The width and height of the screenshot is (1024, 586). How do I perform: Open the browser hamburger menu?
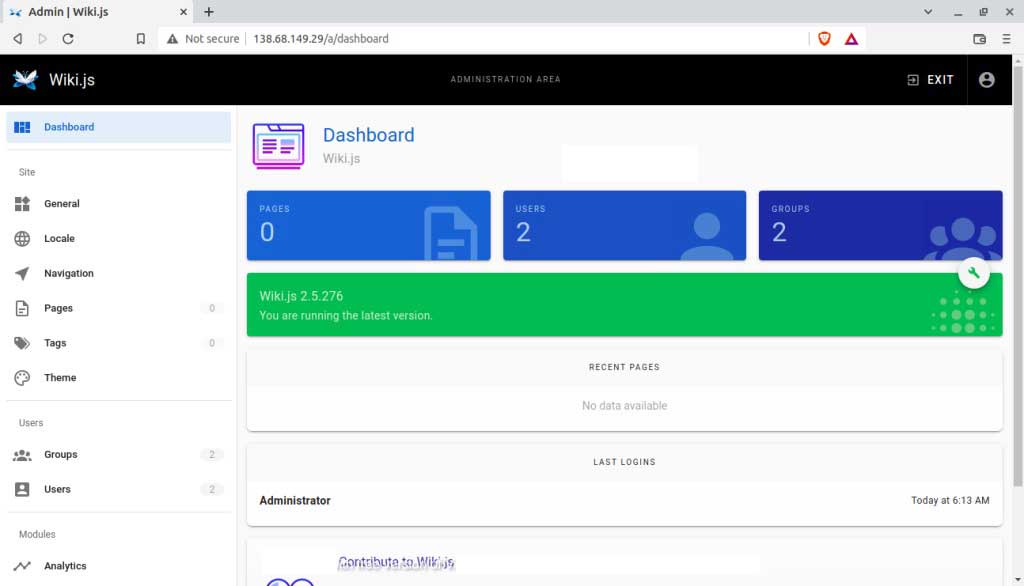tap(1006, 39)
